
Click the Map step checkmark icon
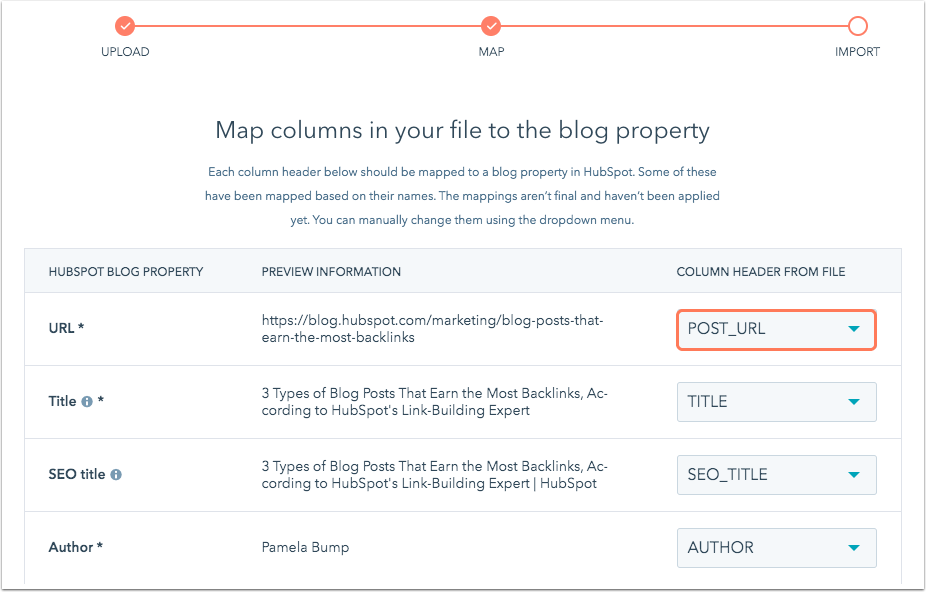[x=491, y=26]
